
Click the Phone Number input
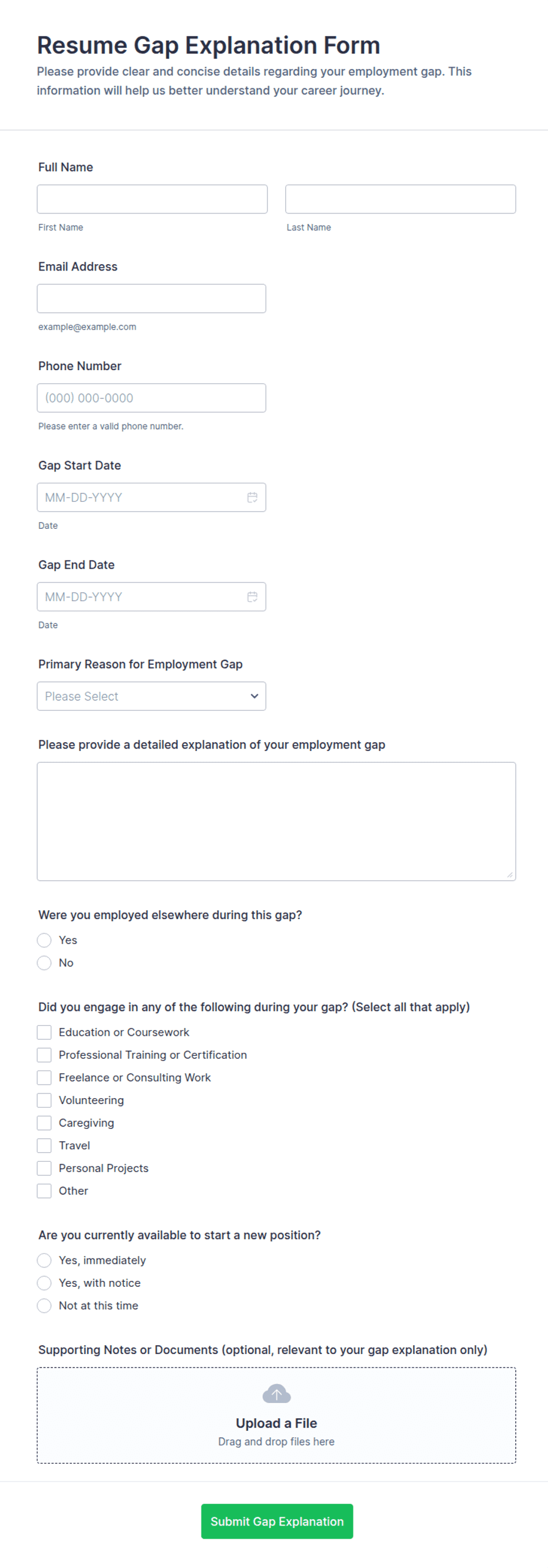pos(151,397)
